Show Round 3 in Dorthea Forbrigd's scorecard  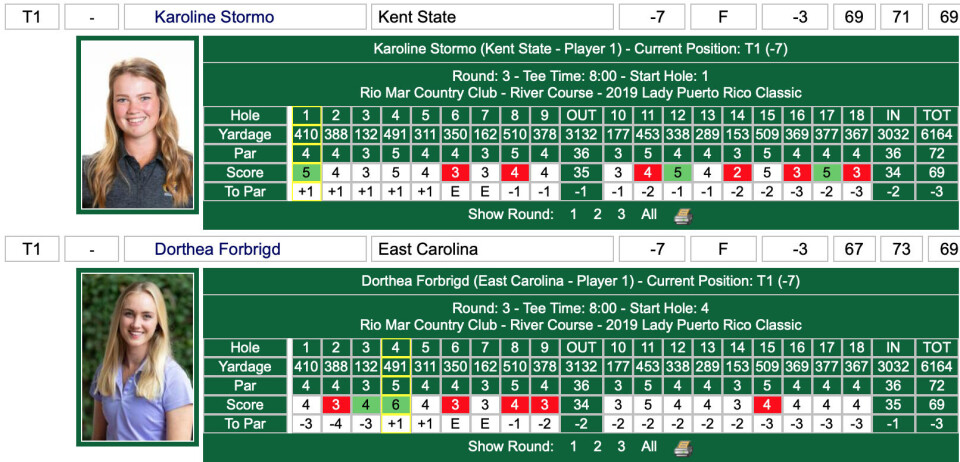pyautogui.click(x=621, y=447)
